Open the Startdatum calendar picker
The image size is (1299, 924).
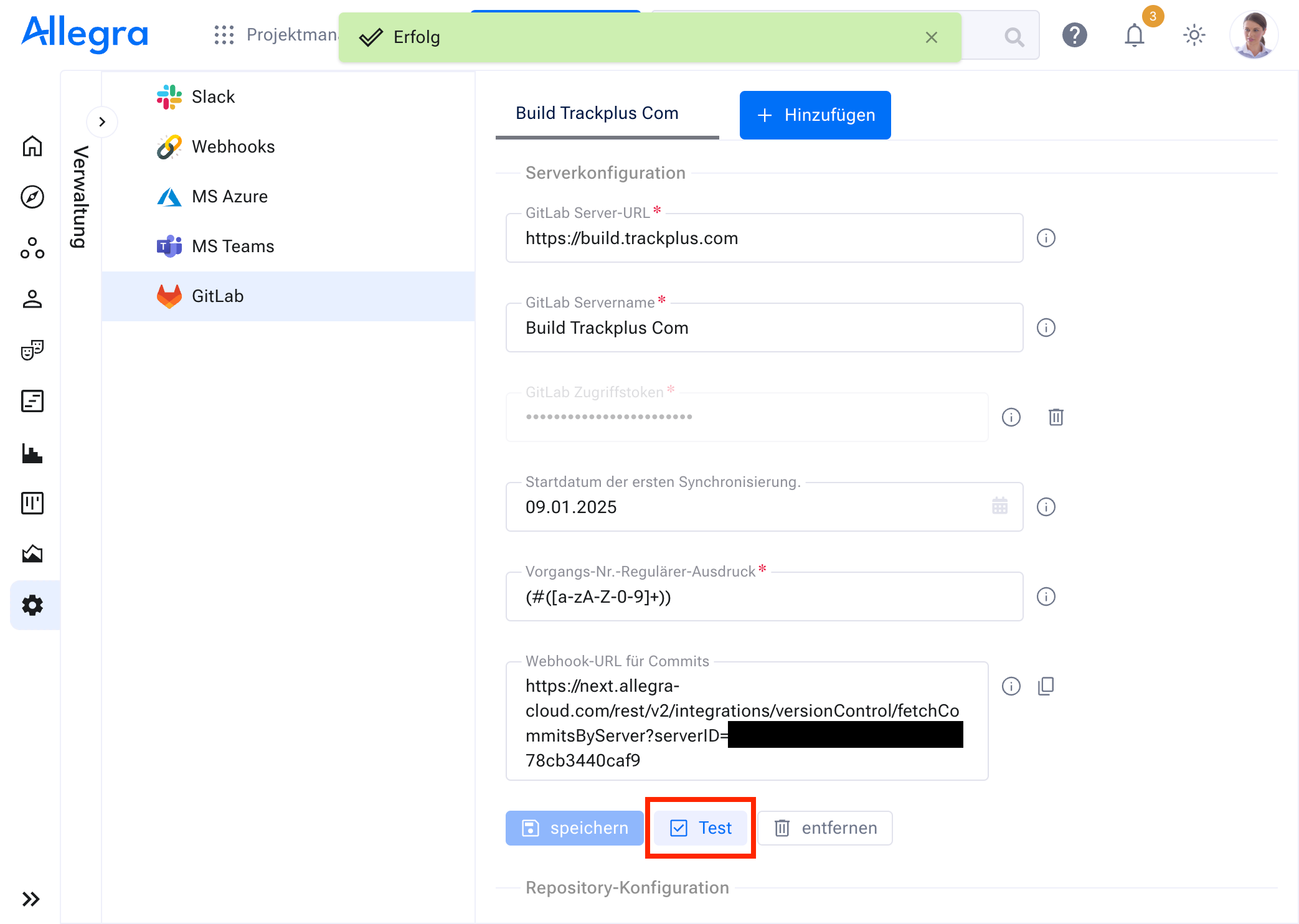999,507
